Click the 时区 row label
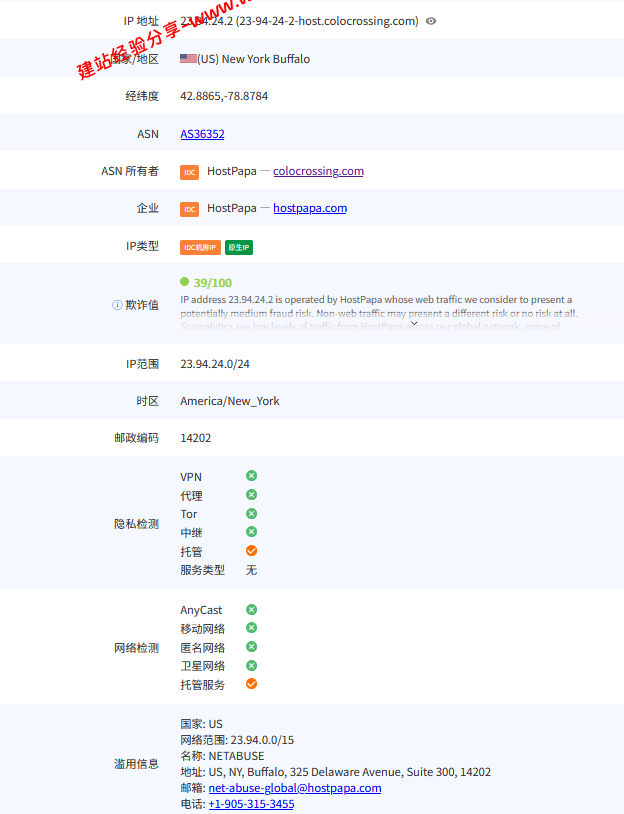This screenshot has height=814, width=624. (x=147, y=401)
